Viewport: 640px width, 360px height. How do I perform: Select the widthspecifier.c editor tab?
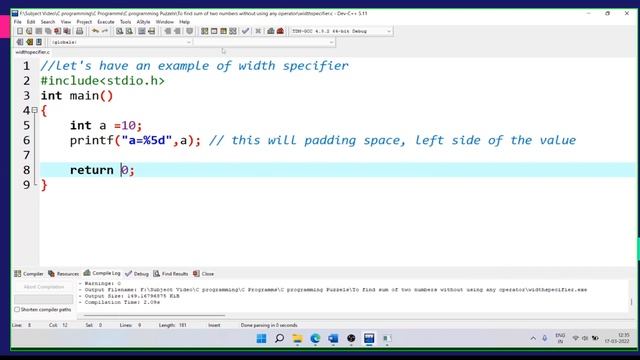point(33,52)
